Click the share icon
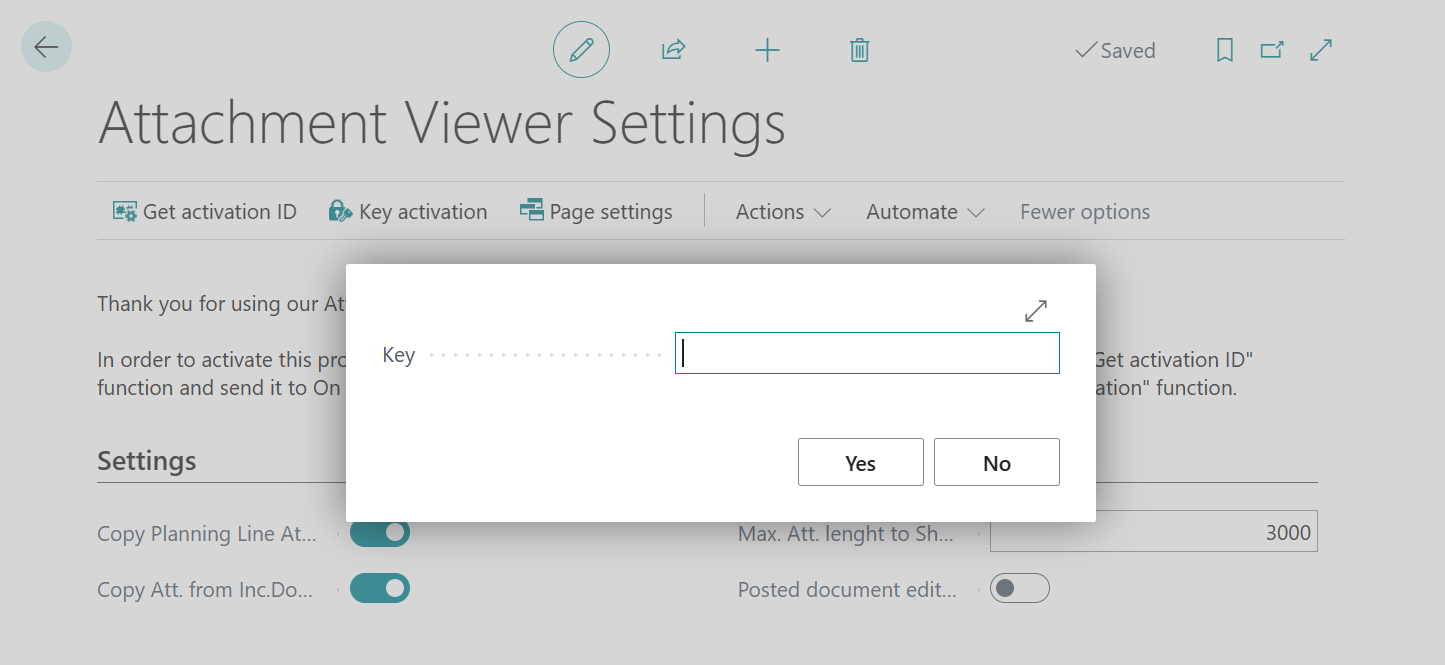1445x665 pixels. coord(673,50)
